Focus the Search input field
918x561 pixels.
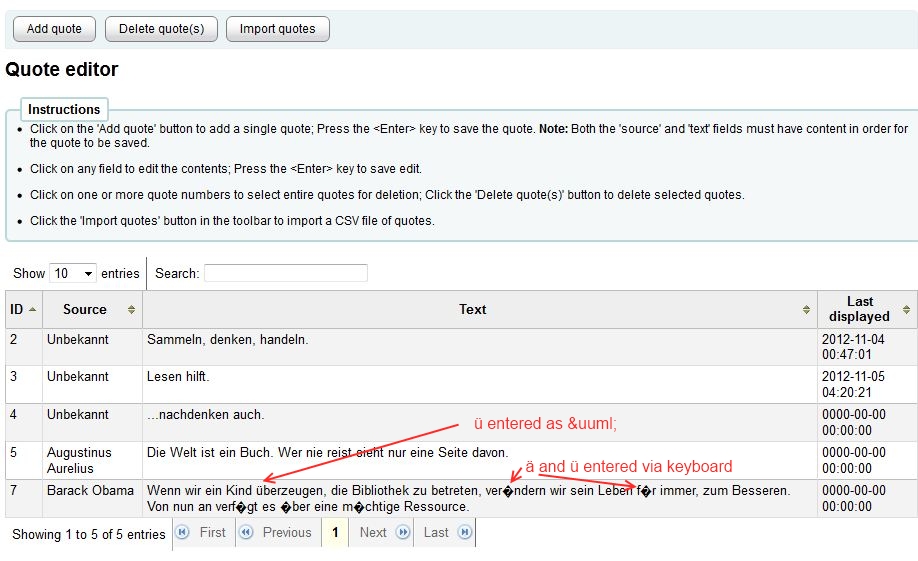(285, 273)
